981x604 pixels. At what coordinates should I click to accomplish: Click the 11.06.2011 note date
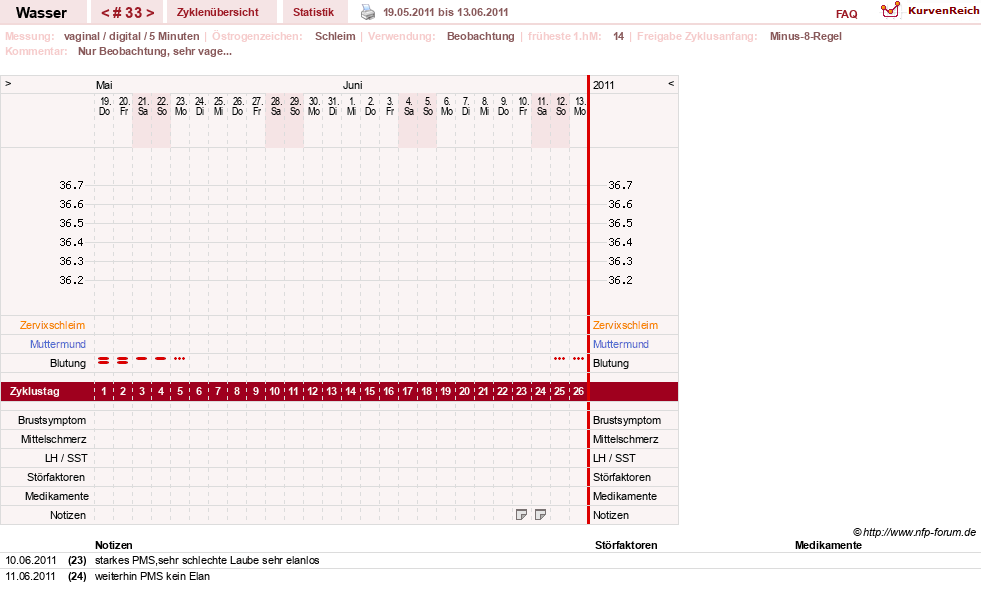click(31, 576)
